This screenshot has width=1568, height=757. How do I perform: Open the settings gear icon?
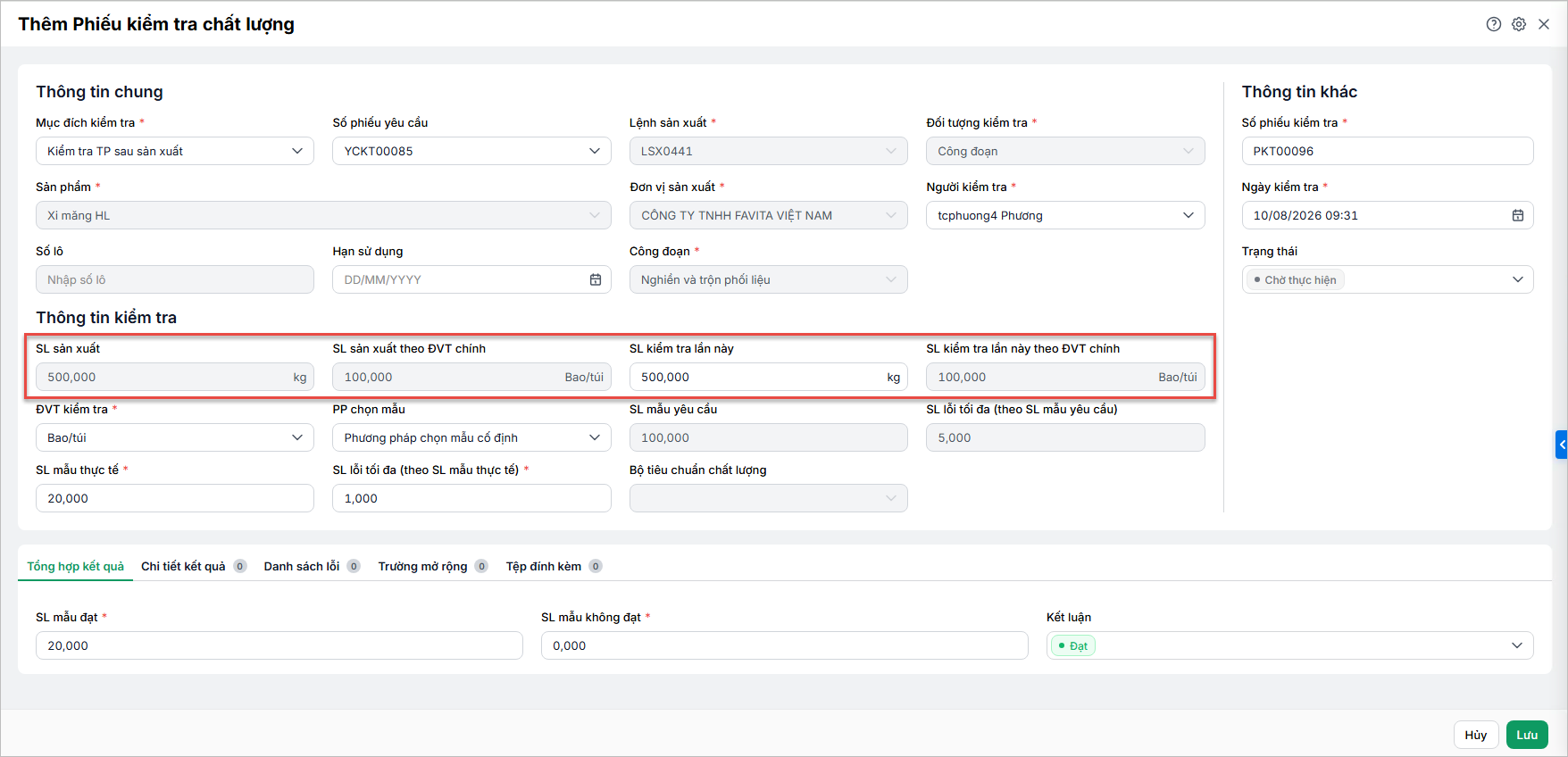click(x=1519, y=24)
